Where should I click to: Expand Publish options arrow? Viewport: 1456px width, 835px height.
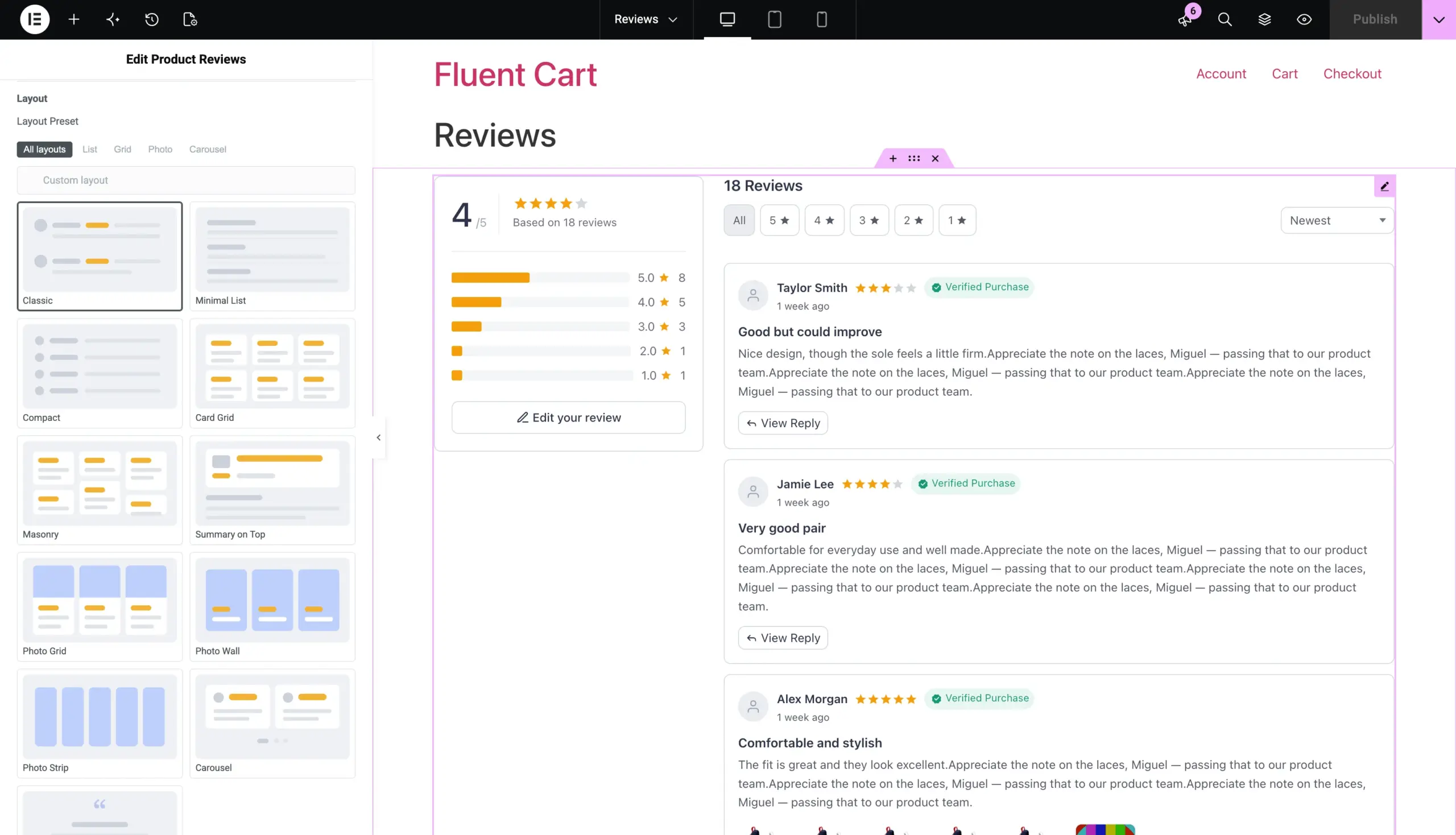point(1439,19)
